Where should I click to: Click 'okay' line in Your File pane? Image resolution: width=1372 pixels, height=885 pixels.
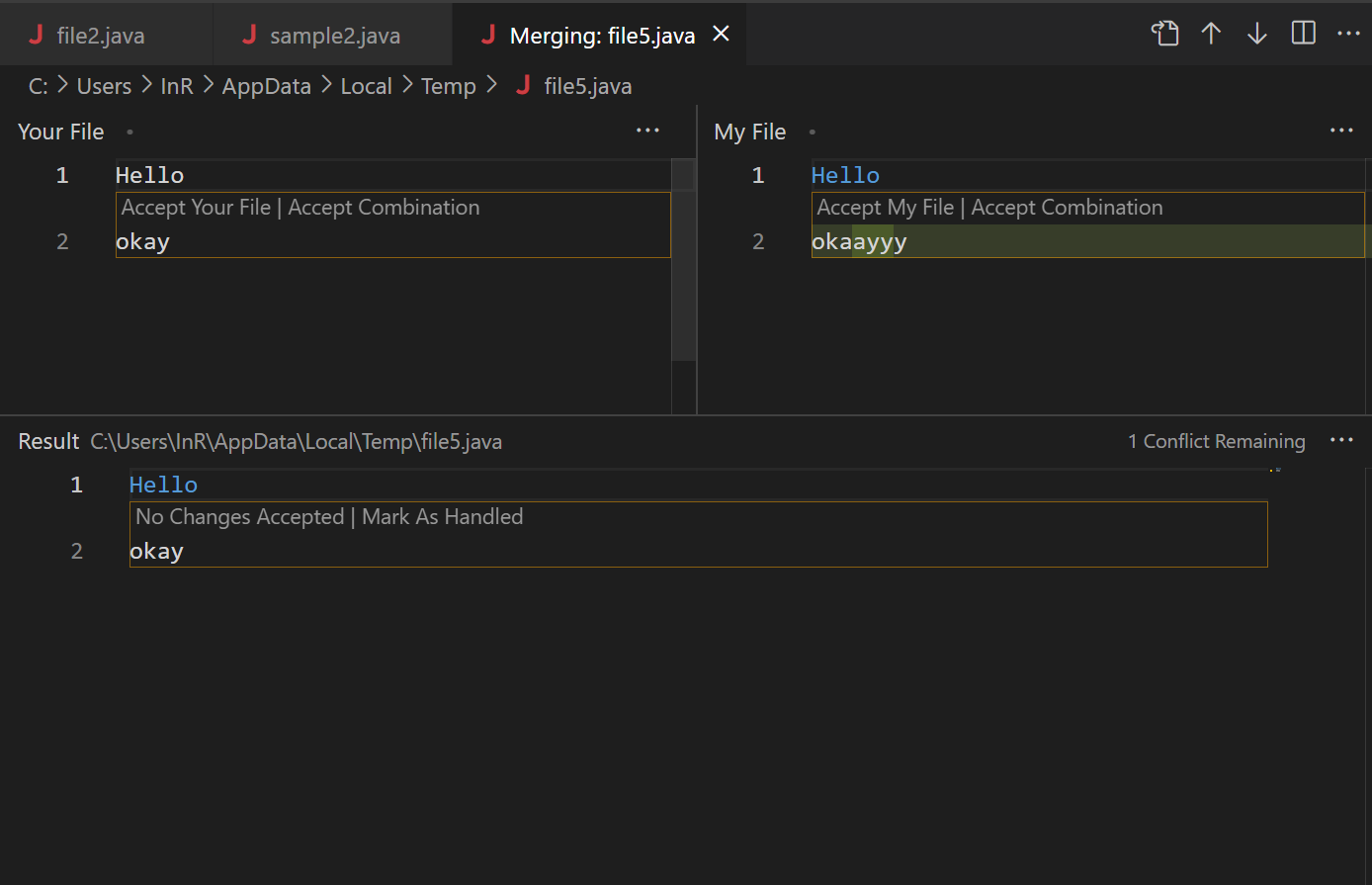[x=143, y=241]
